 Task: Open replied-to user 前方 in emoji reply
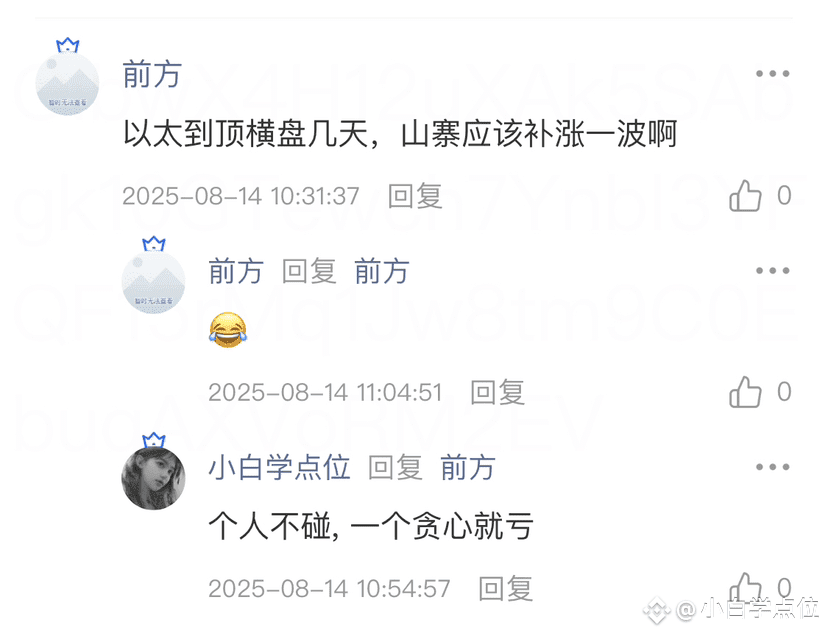[x=382, y=271]
